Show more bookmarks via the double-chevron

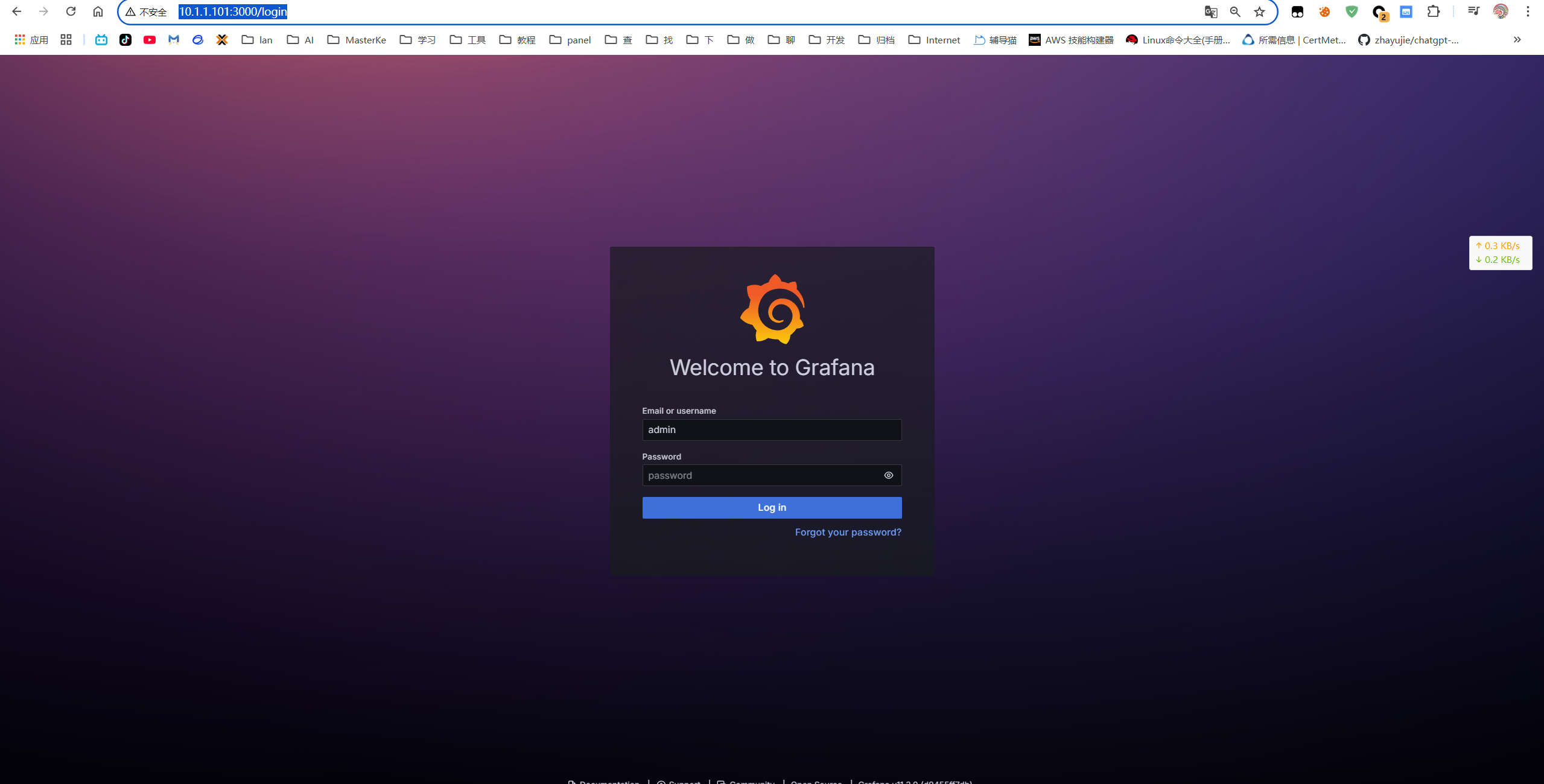1517,40
